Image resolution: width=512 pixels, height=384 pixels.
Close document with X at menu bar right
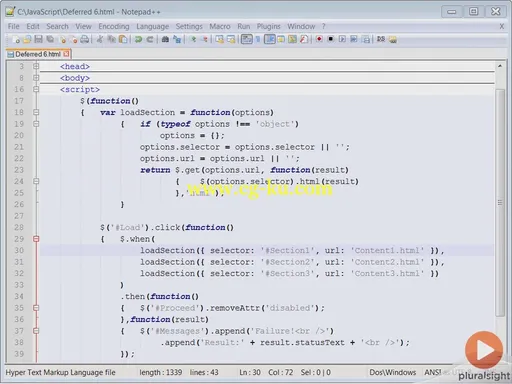click(502, 26)
